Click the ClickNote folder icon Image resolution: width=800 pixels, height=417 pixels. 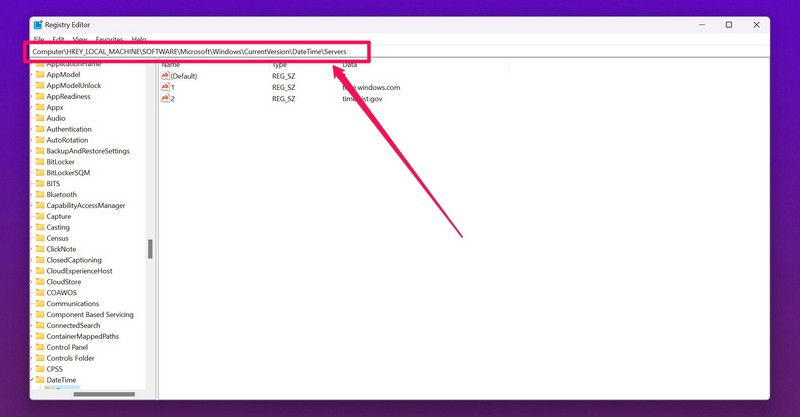pyautogui.click(x=40, y=249)
